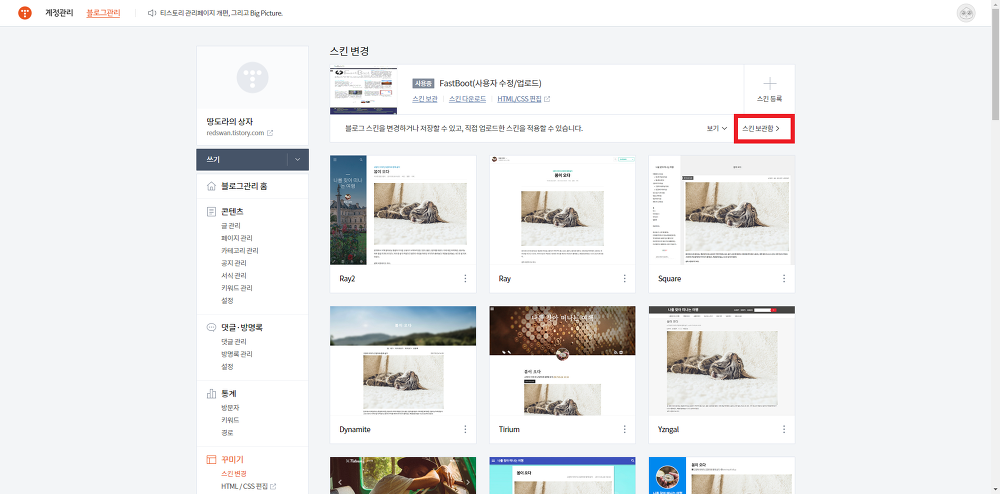
Task: Open 방명록 관리 menu item
Action: coord(237,354)
